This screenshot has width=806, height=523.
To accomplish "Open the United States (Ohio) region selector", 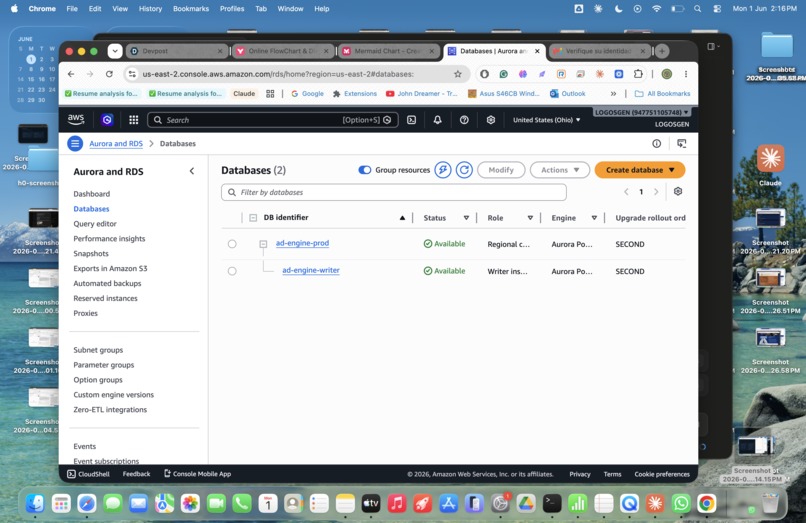I will (x=546, y=120).
